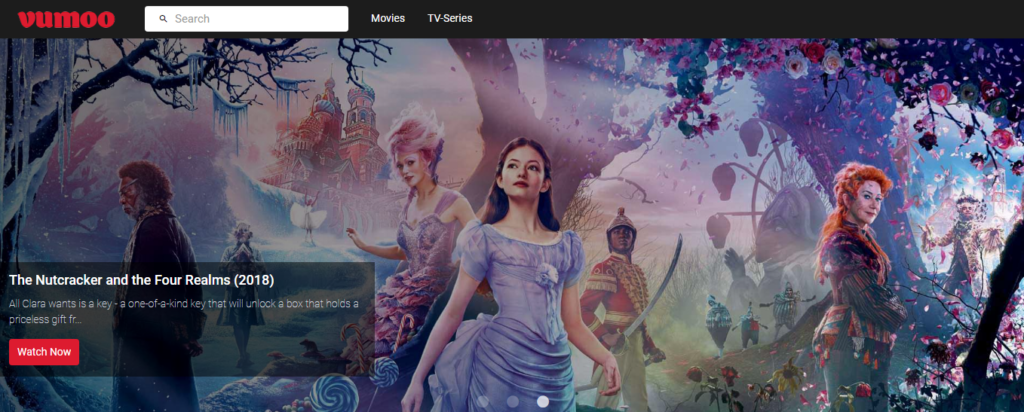Focus the Search input field

click(246, 19)
